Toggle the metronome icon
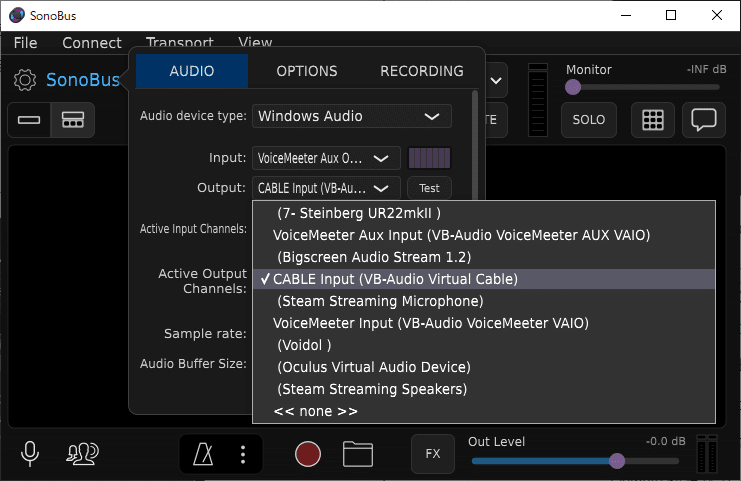The height and width of the screenshot is (481, 741). [x=203, y=454]
